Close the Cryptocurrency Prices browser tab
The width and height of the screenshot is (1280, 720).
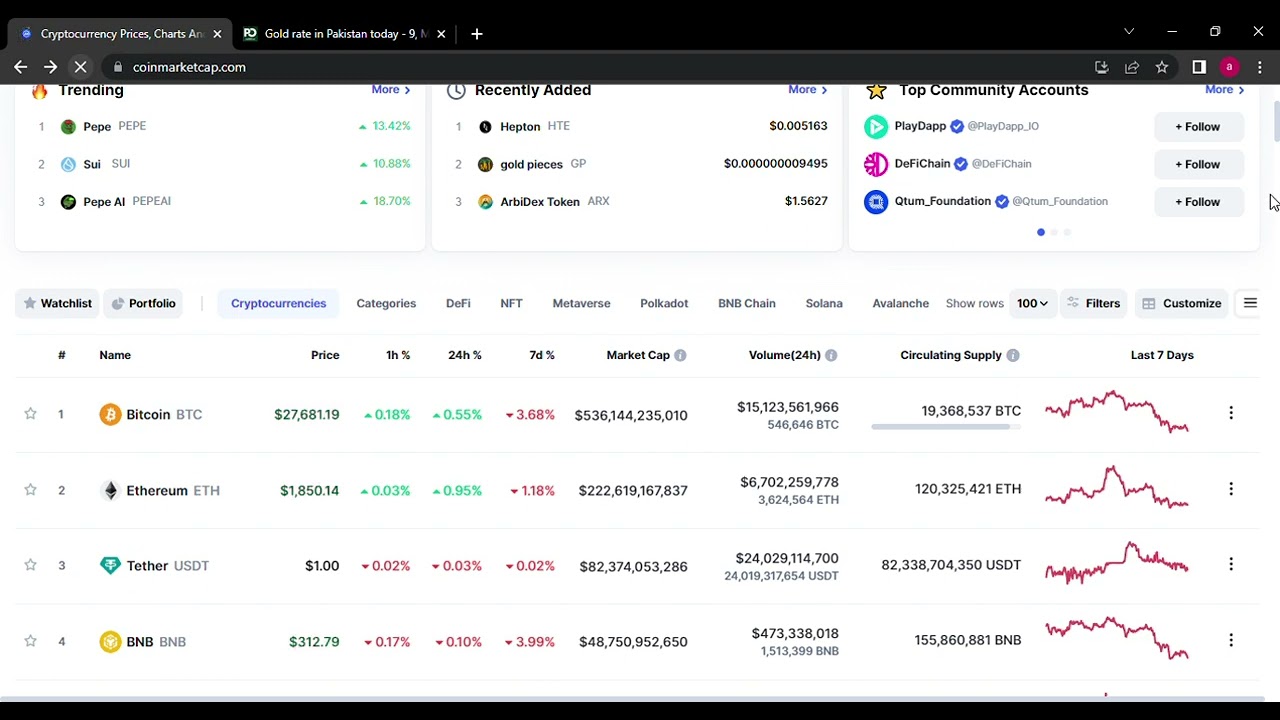(217, 34)
